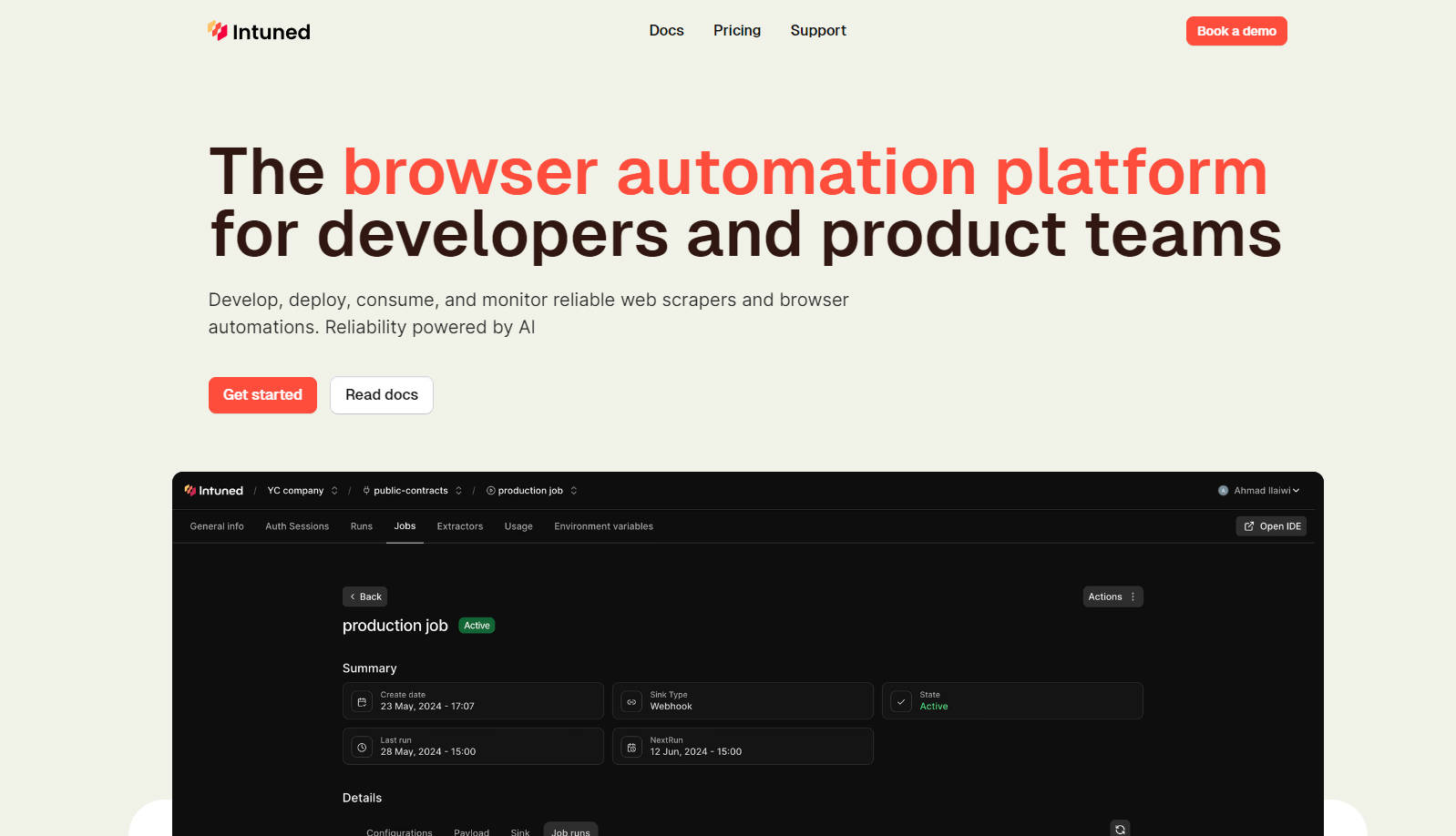1456x836 pixels.
Task: Click the Book a demo button
Action: [x=1236, y=31]
